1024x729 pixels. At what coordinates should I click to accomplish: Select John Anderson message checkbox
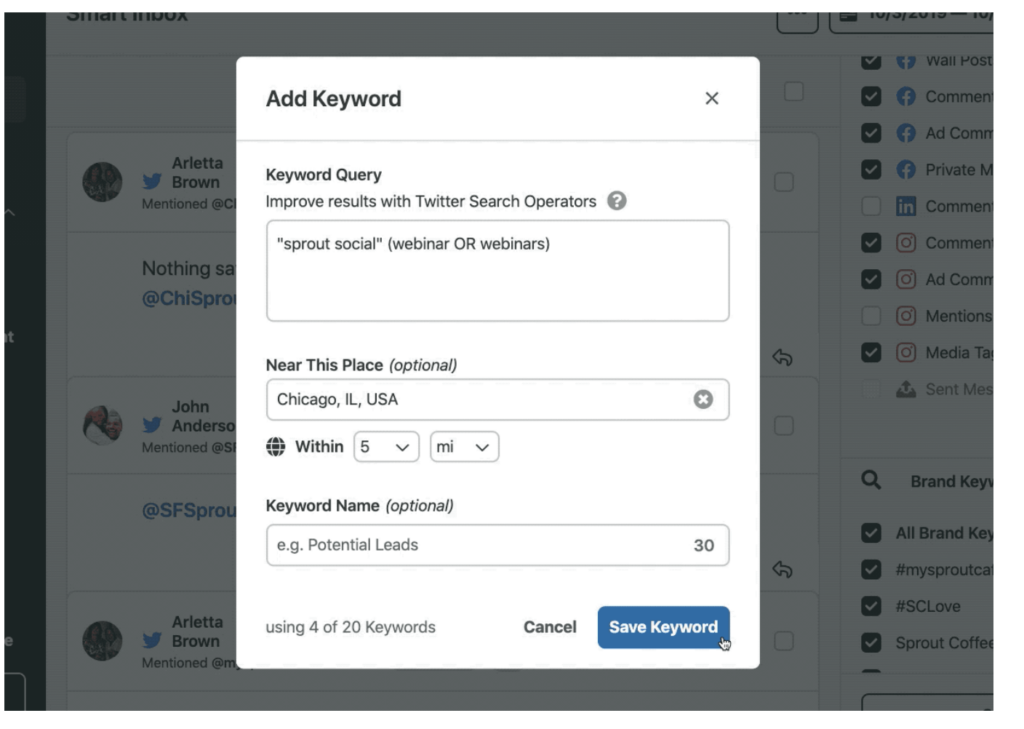[784, 426]
